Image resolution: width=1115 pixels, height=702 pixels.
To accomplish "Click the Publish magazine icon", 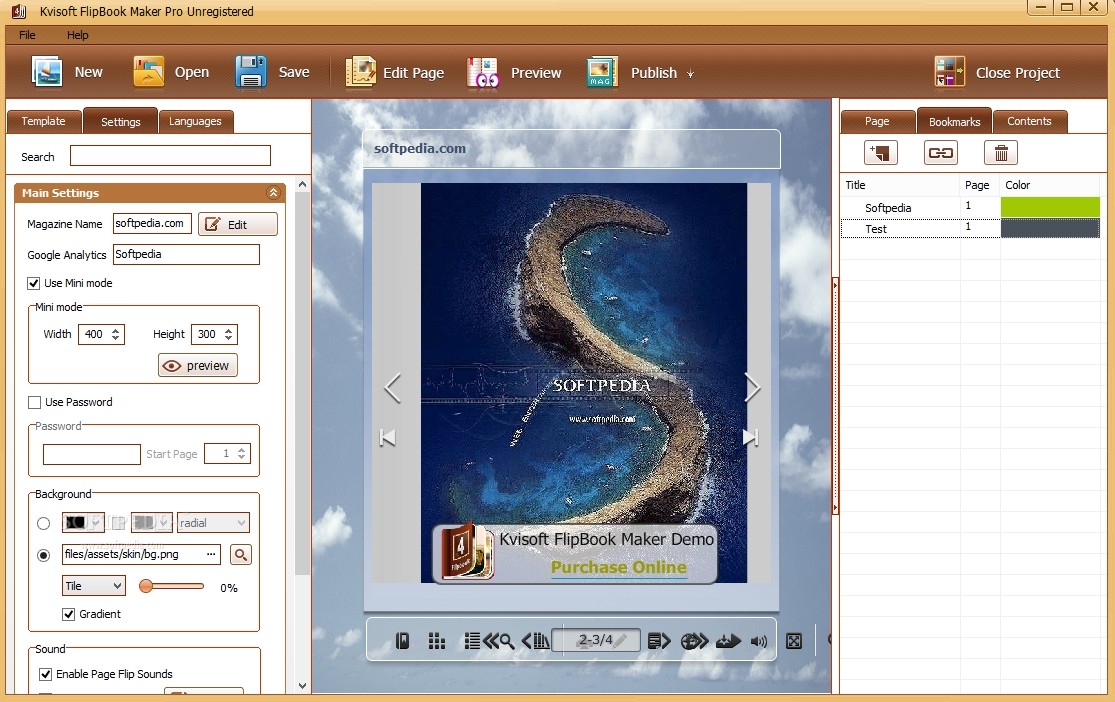I will [602, 72].
